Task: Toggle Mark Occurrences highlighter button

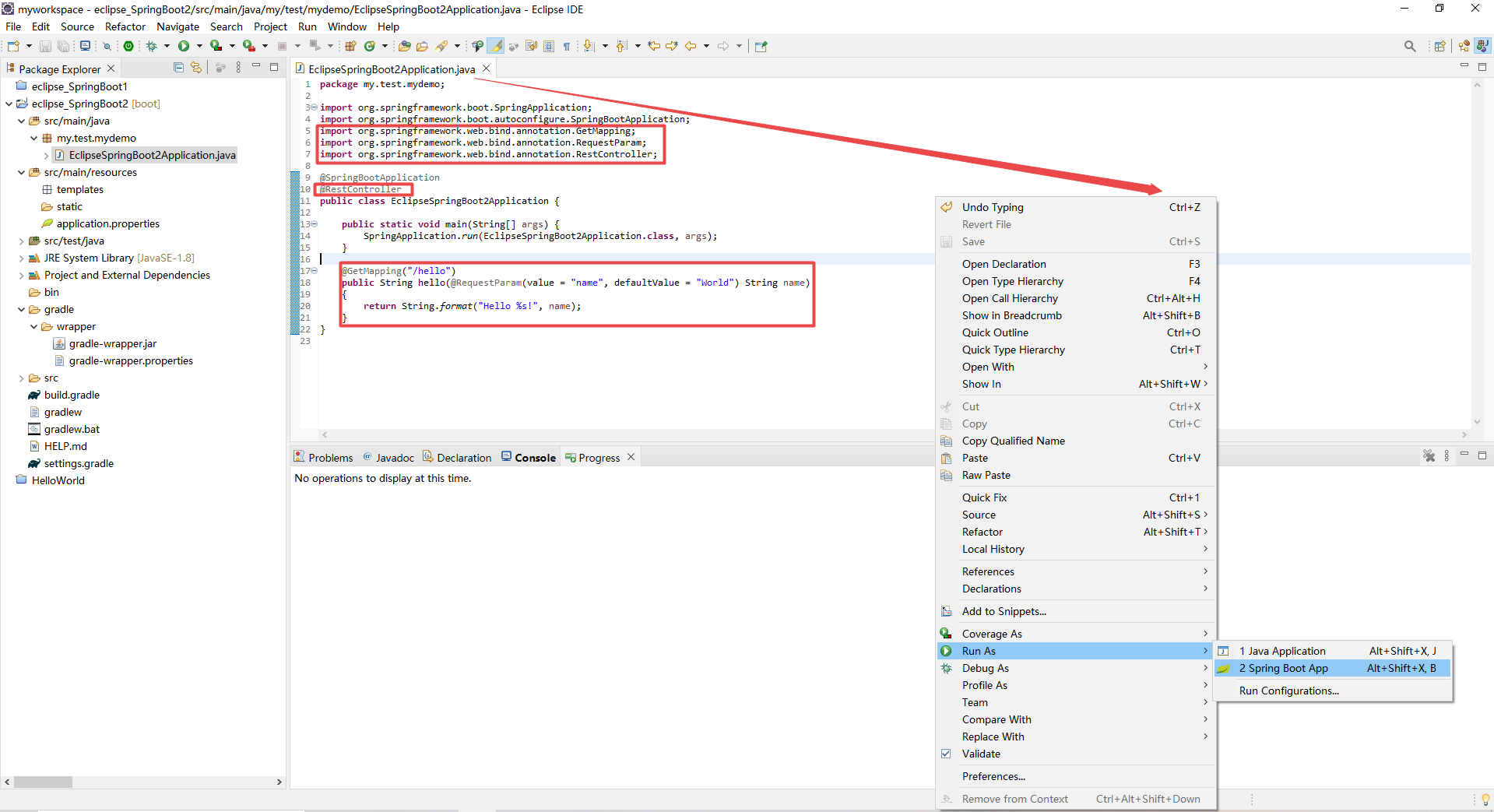Action: [x=496, y=46]
